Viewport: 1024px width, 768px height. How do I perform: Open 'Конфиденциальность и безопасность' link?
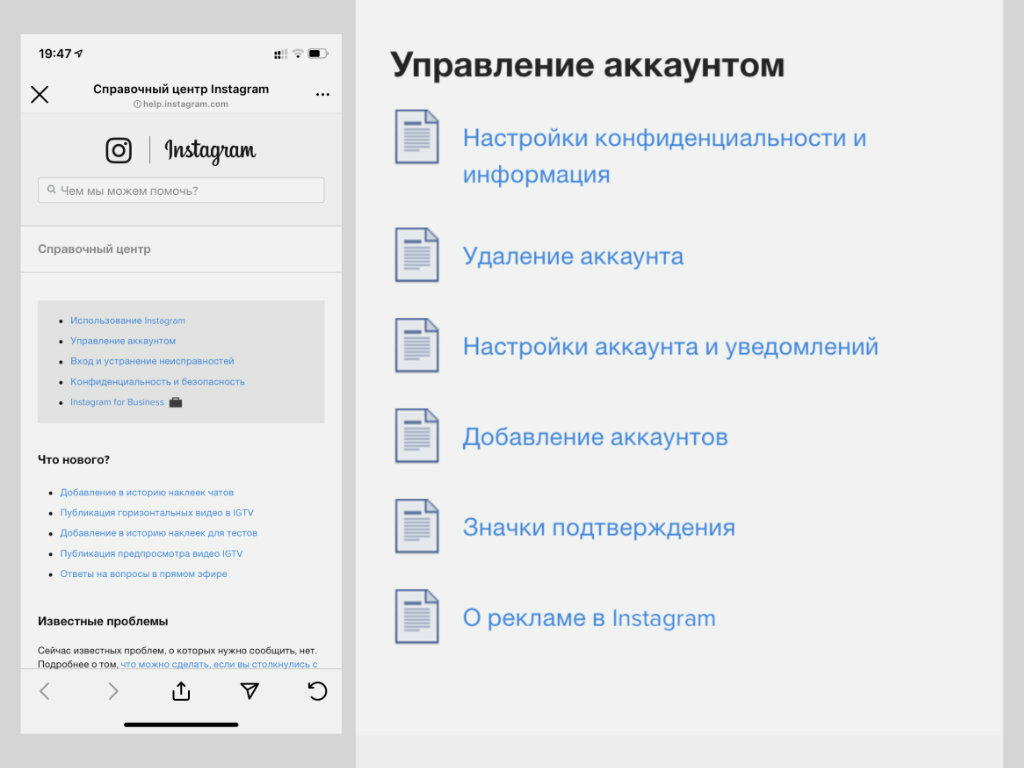[157, 381]
